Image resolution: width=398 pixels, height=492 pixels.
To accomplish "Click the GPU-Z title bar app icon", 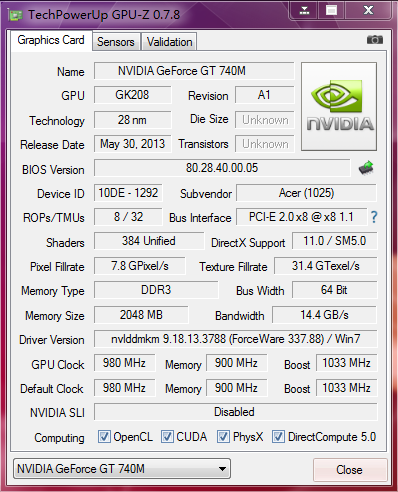I will pos(15,15).
